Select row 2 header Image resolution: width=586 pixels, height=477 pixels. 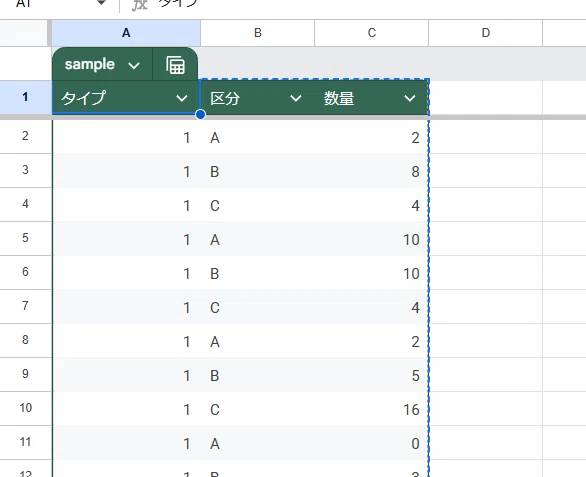tap(25, 136)
